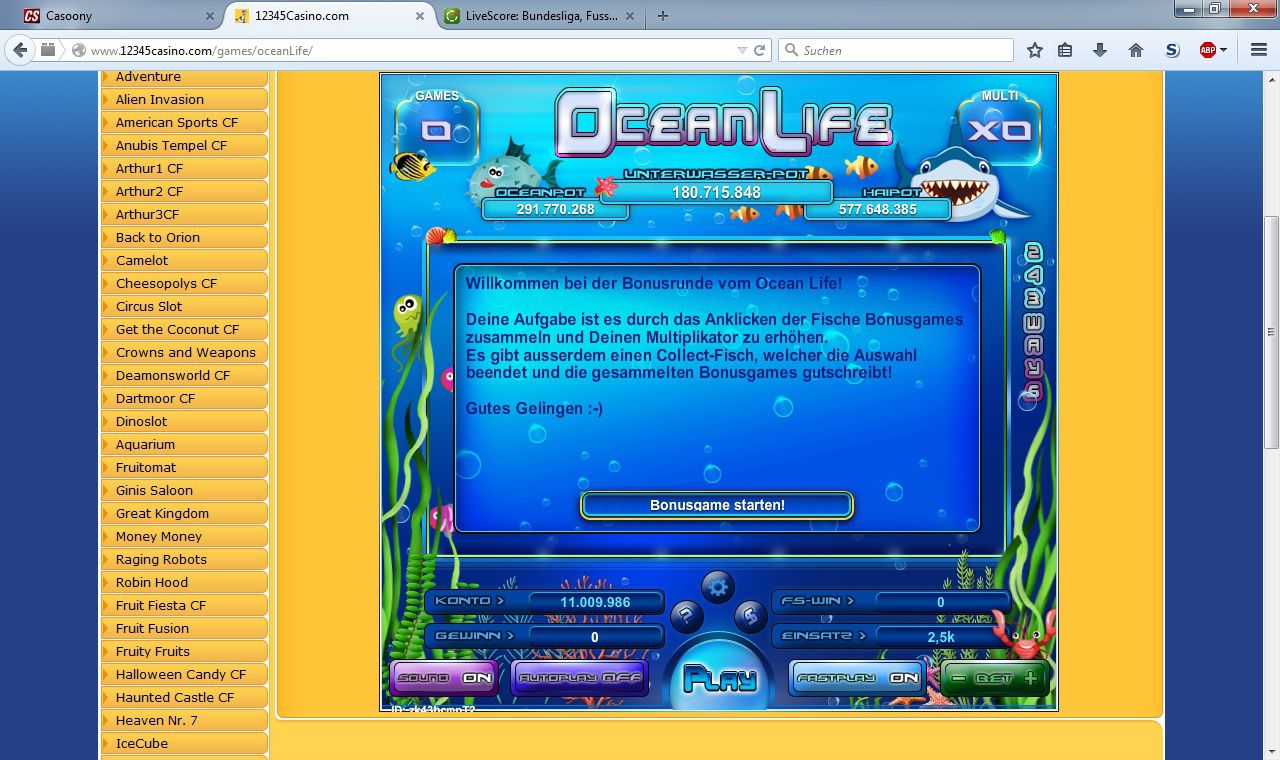
Task: Open Anubis Tempel CF game
Action: [x=185, y=145]
